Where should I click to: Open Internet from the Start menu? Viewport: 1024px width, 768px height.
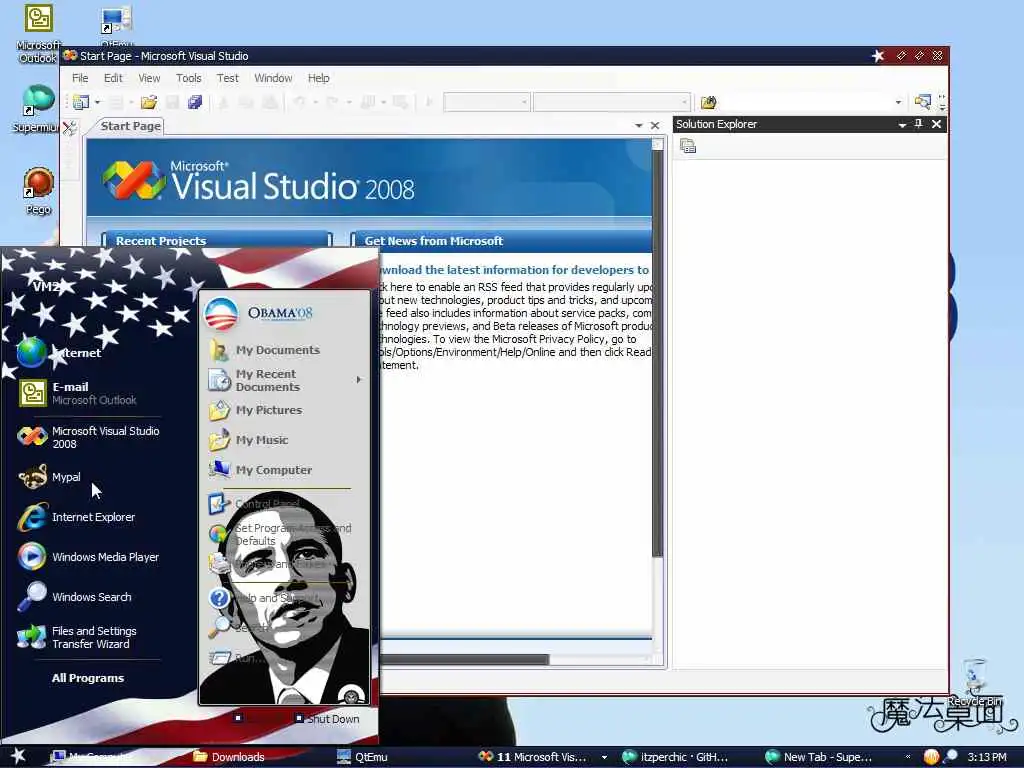point(59,353)
